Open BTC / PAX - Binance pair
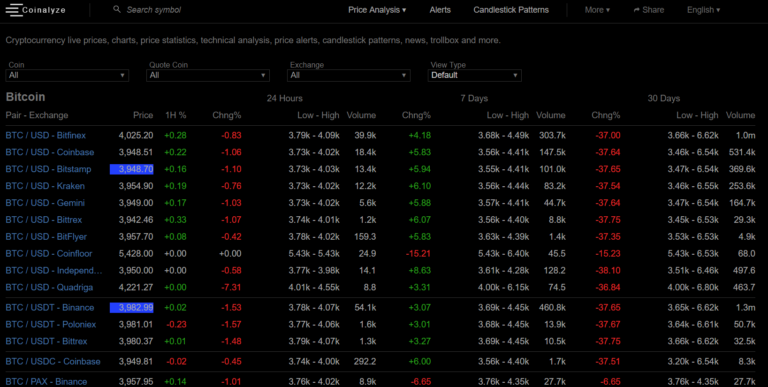The width and height of the screenshot is (768, 387). point(47,382)
